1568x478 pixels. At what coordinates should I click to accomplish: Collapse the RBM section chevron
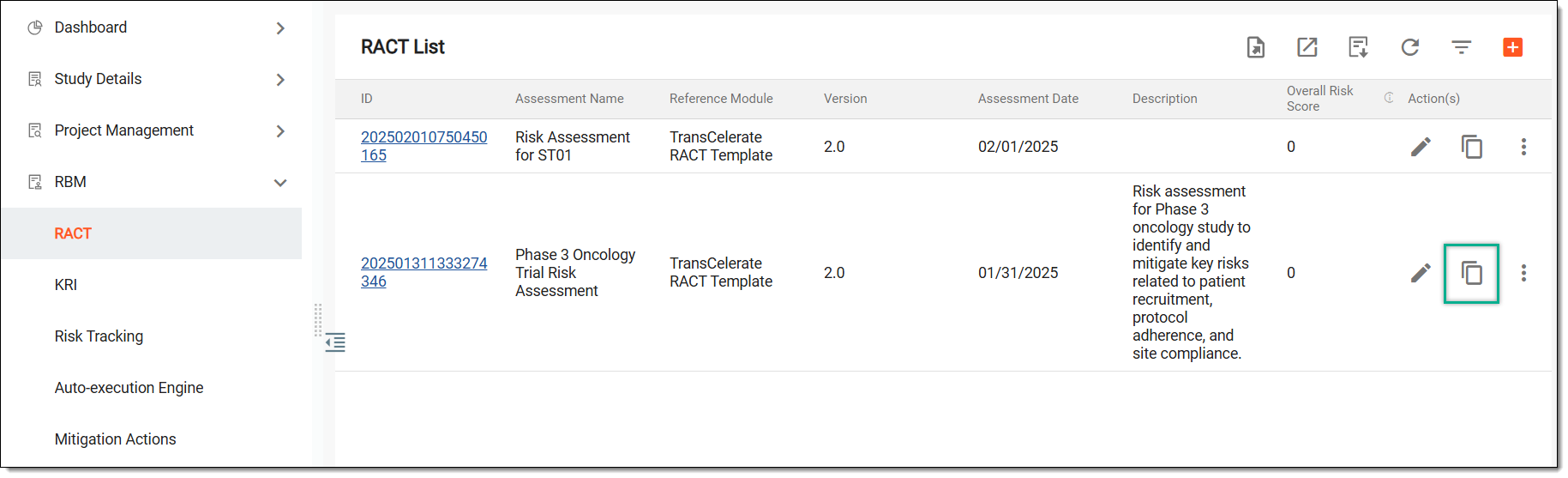tap(280, 183)
